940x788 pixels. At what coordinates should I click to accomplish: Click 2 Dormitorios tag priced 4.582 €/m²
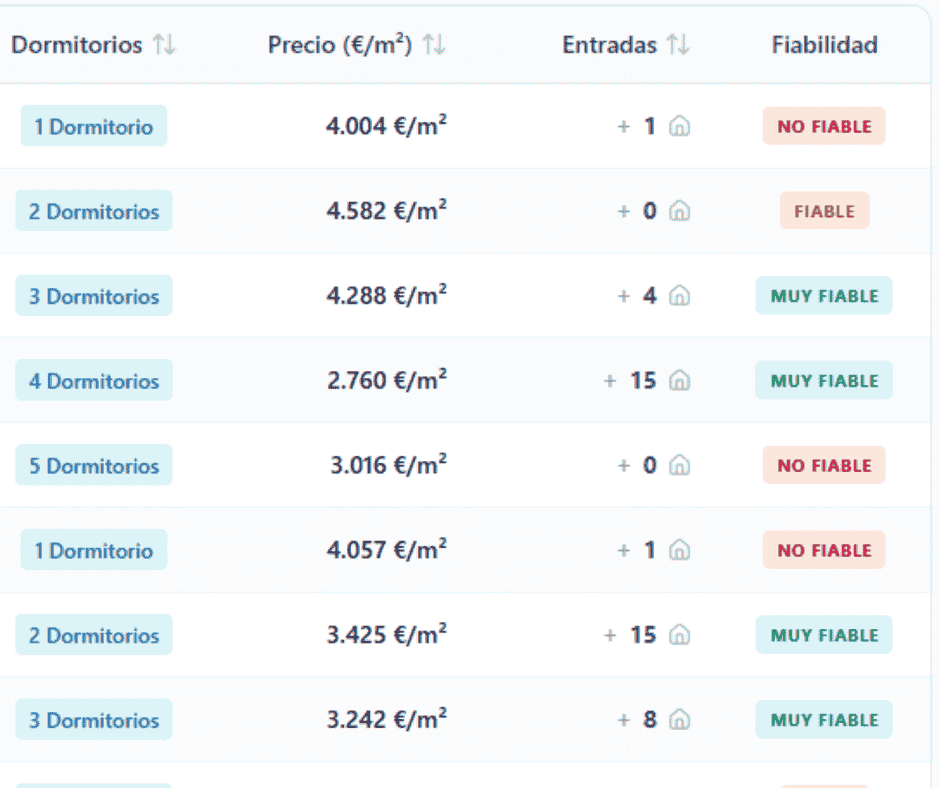[x=94, y=212]
